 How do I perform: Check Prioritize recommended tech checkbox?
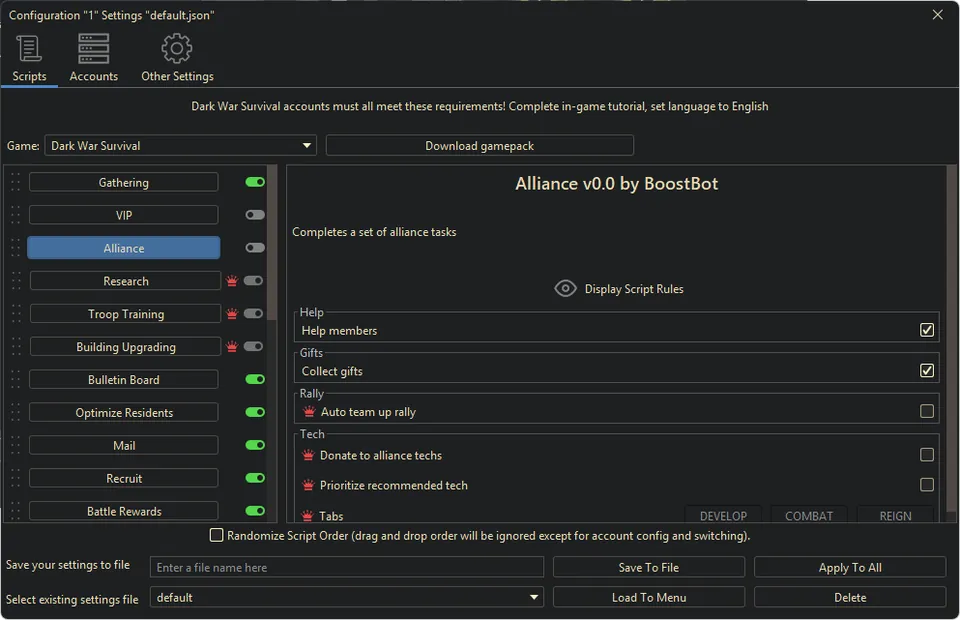point(926,485)
